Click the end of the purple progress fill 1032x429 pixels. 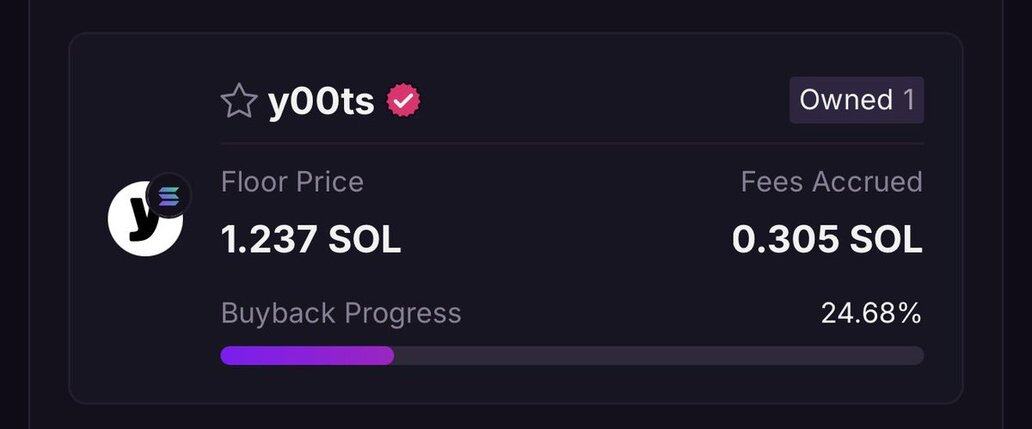click(391, 356)
